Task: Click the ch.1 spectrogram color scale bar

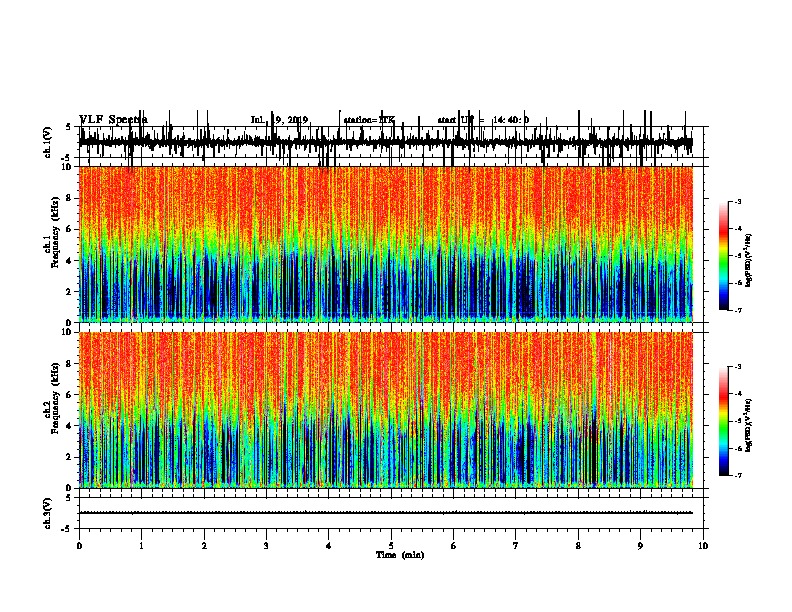Action: coord(724,256)
